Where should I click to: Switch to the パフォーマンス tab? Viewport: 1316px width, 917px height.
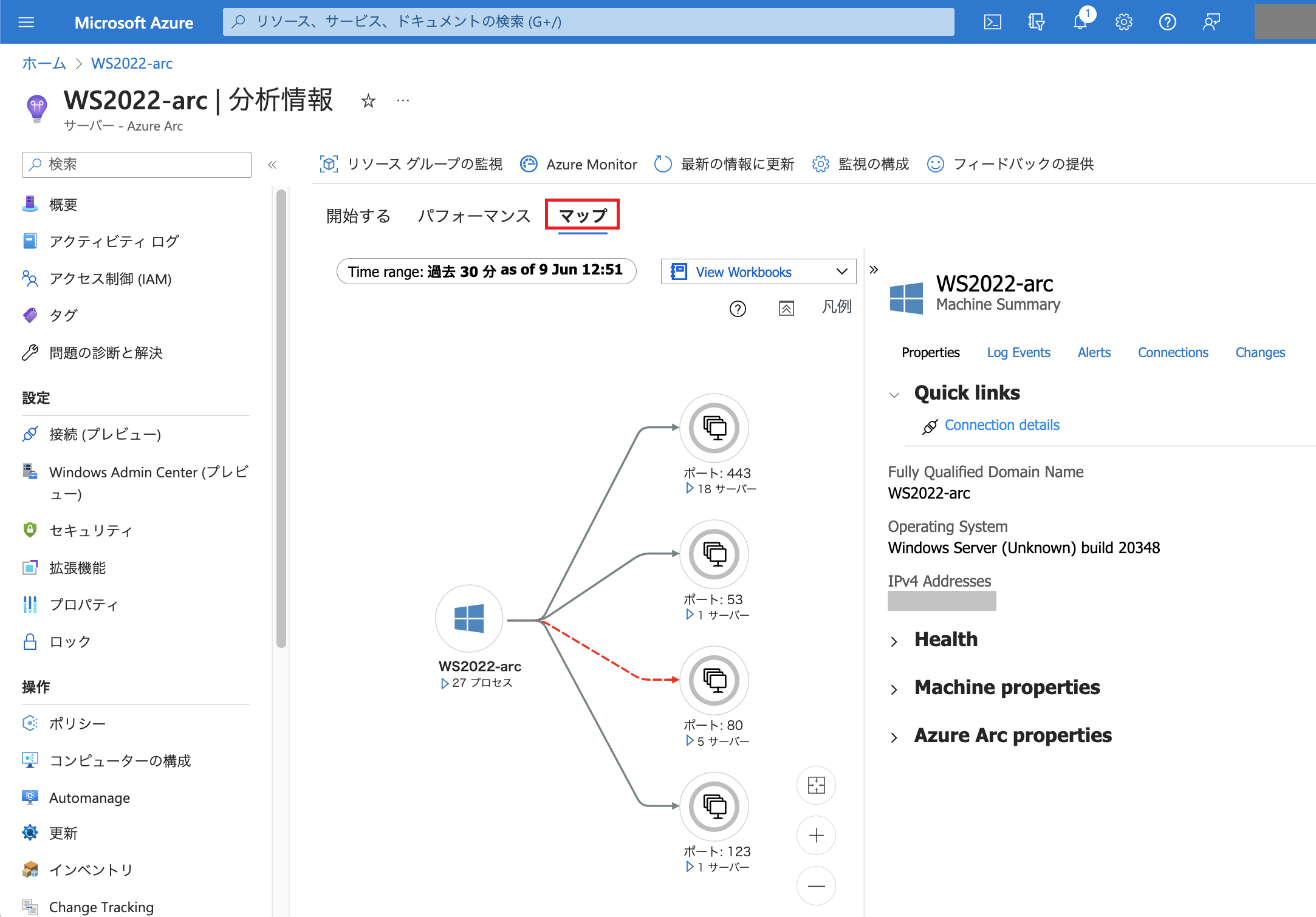pos(474,216)
